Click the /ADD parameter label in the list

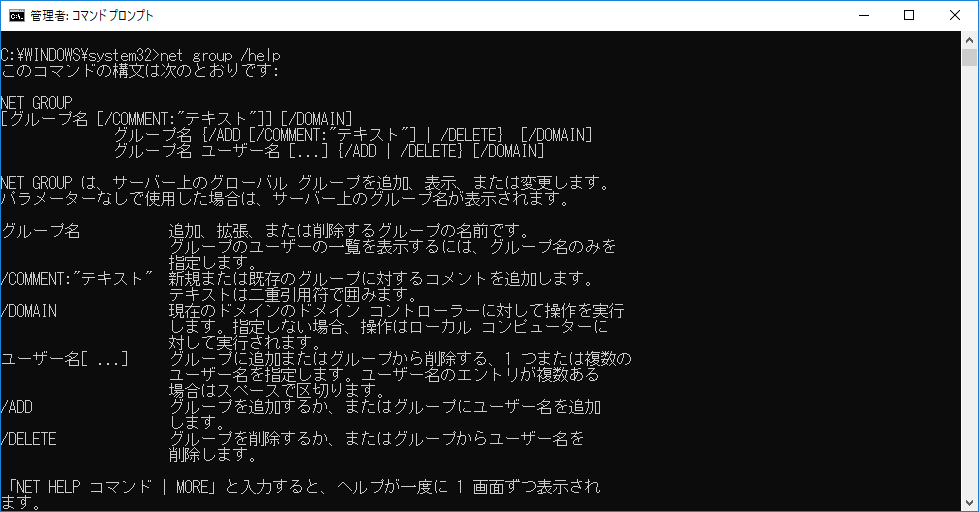click(19, 407)
